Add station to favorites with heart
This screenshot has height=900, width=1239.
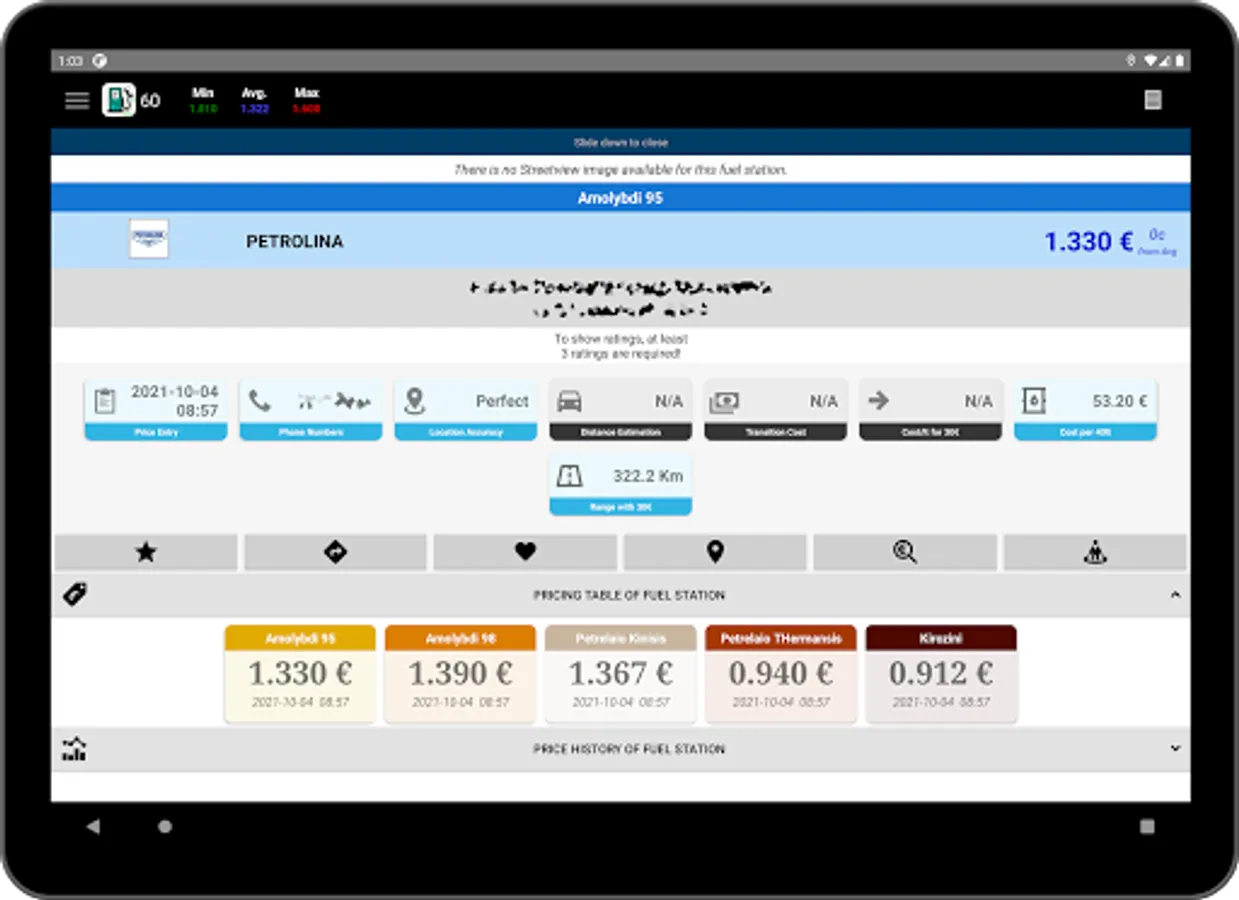coord(525,552)
